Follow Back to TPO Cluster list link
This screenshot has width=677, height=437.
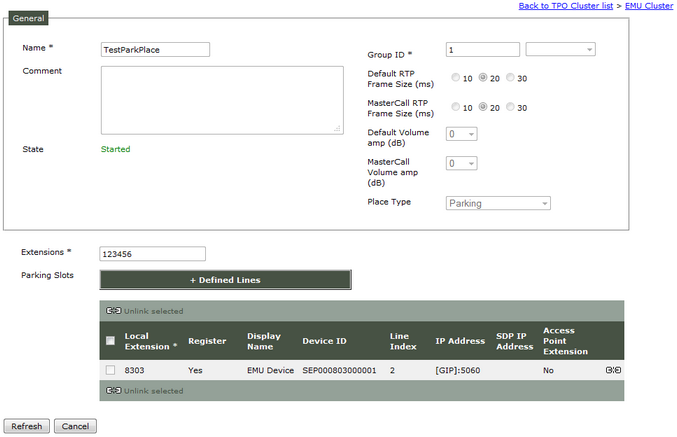coord(566,6)
